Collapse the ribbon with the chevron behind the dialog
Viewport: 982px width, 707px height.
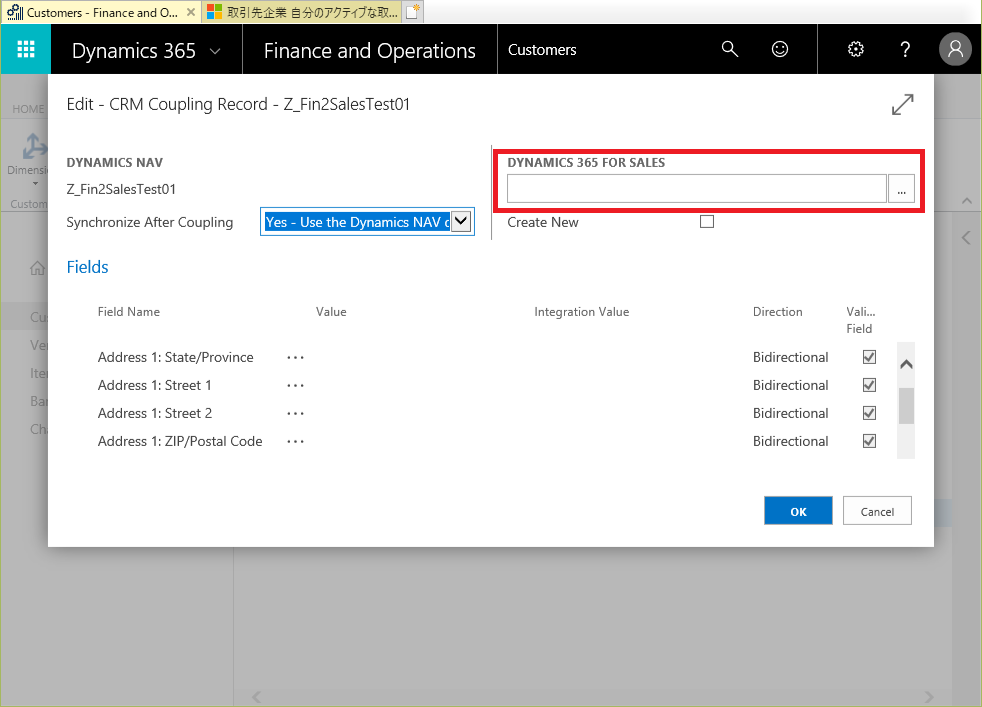coord(966,201)
